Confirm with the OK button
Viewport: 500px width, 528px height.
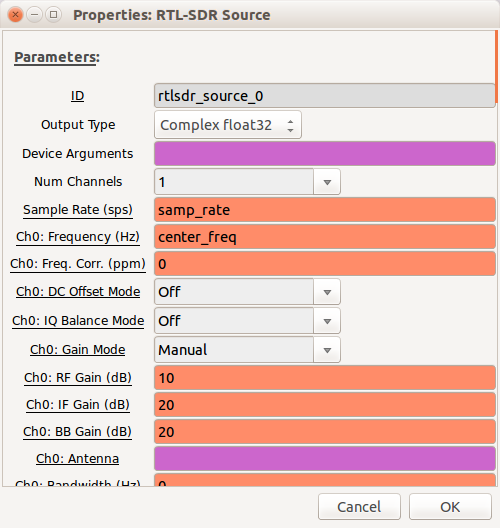pos(450,507)
